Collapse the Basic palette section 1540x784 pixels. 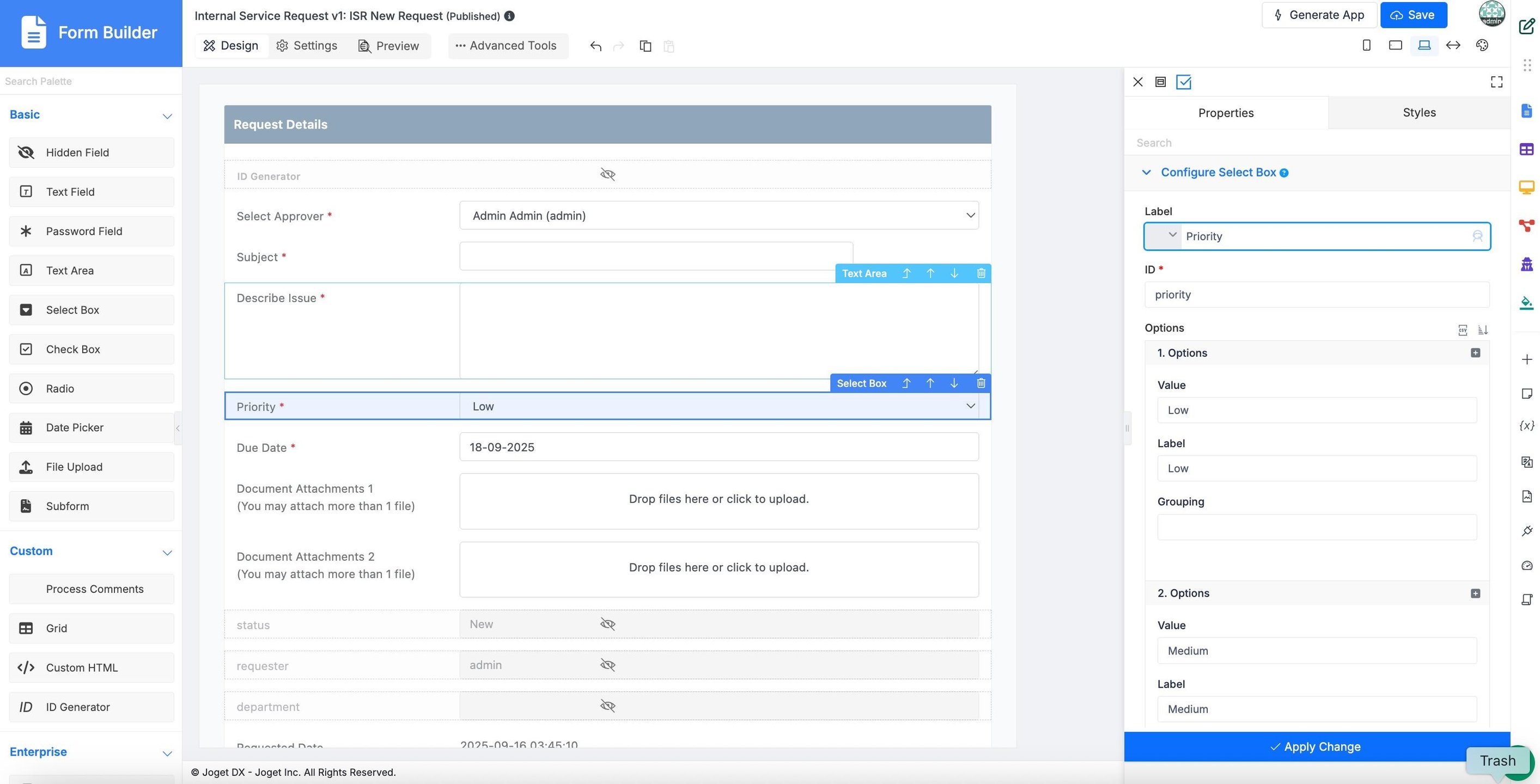(167, 116)
